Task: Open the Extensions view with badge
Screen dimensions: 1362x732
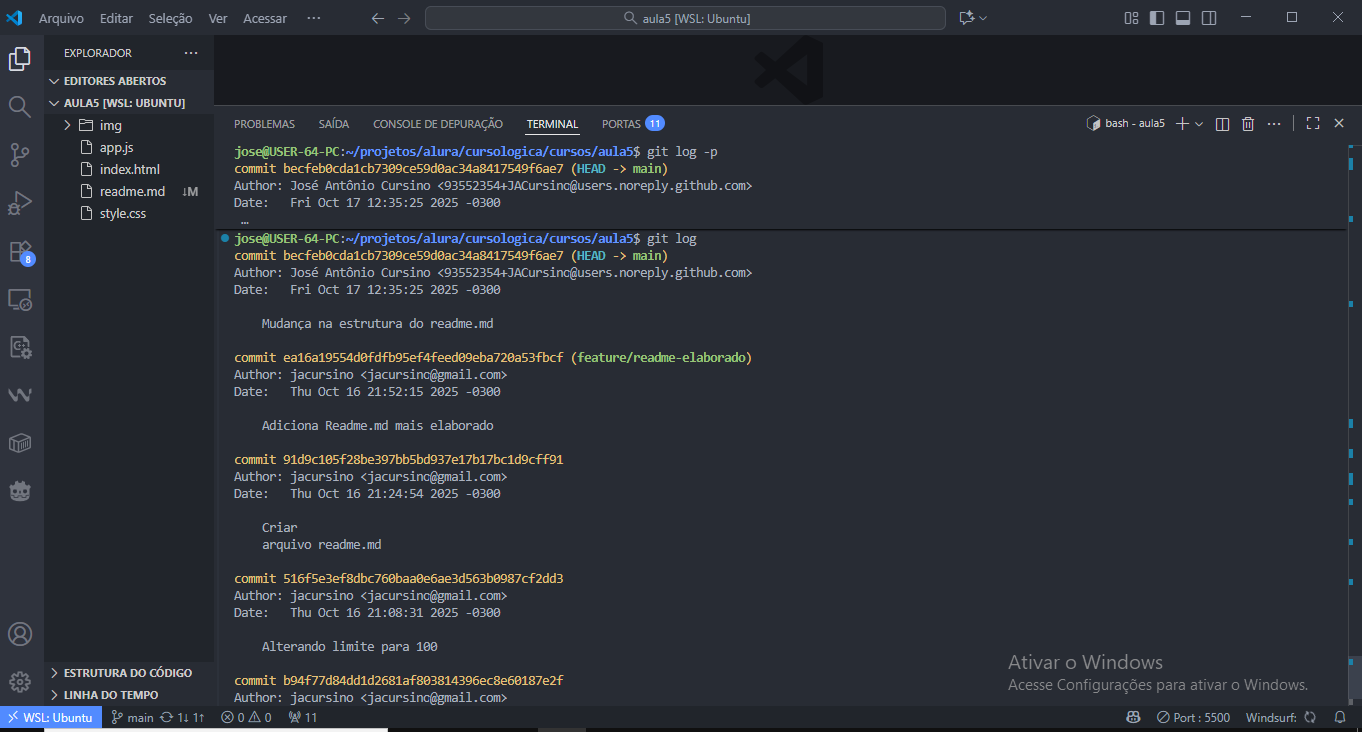Action: 20,251
